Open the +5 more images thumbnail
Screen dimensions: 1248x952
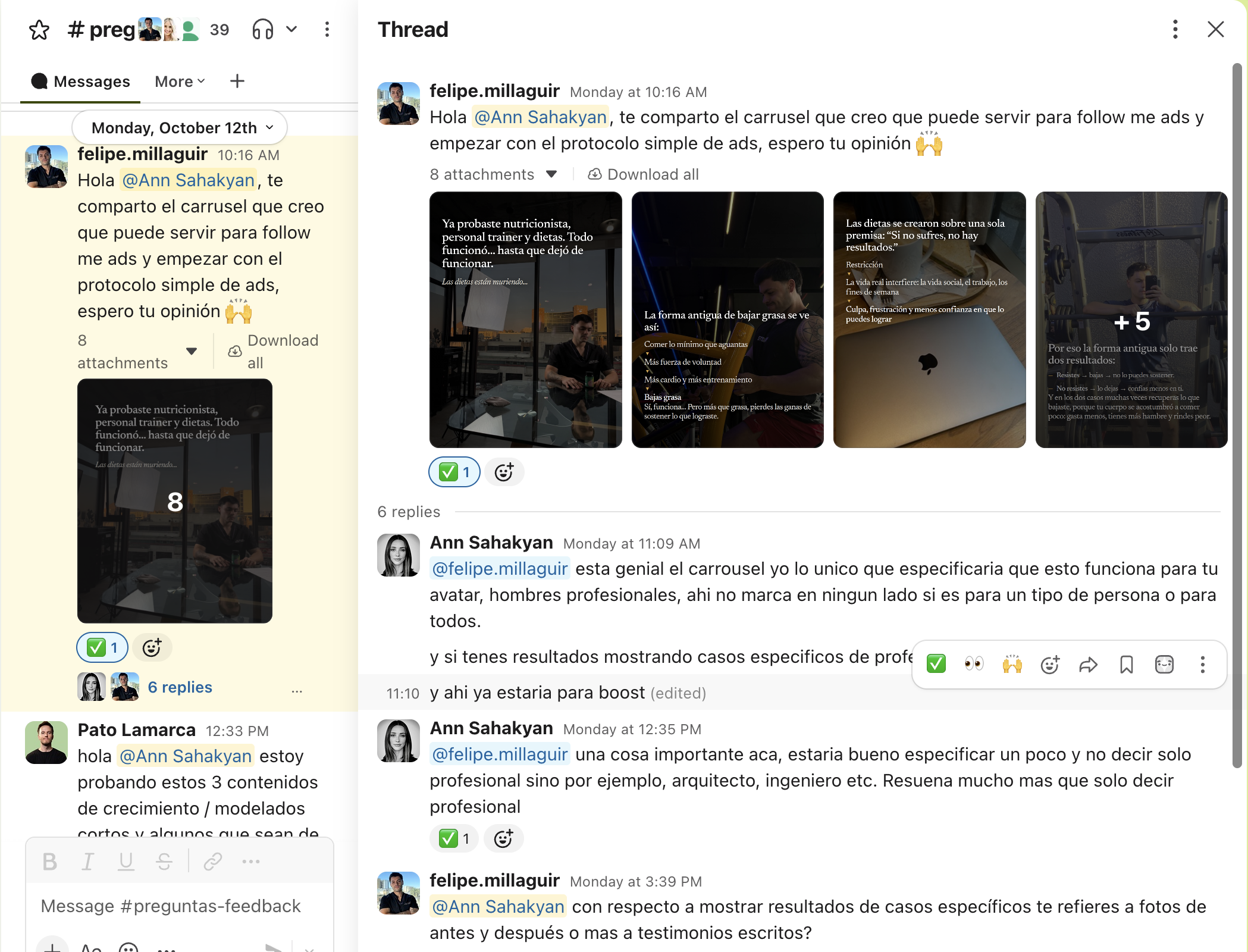(1131, 320)
